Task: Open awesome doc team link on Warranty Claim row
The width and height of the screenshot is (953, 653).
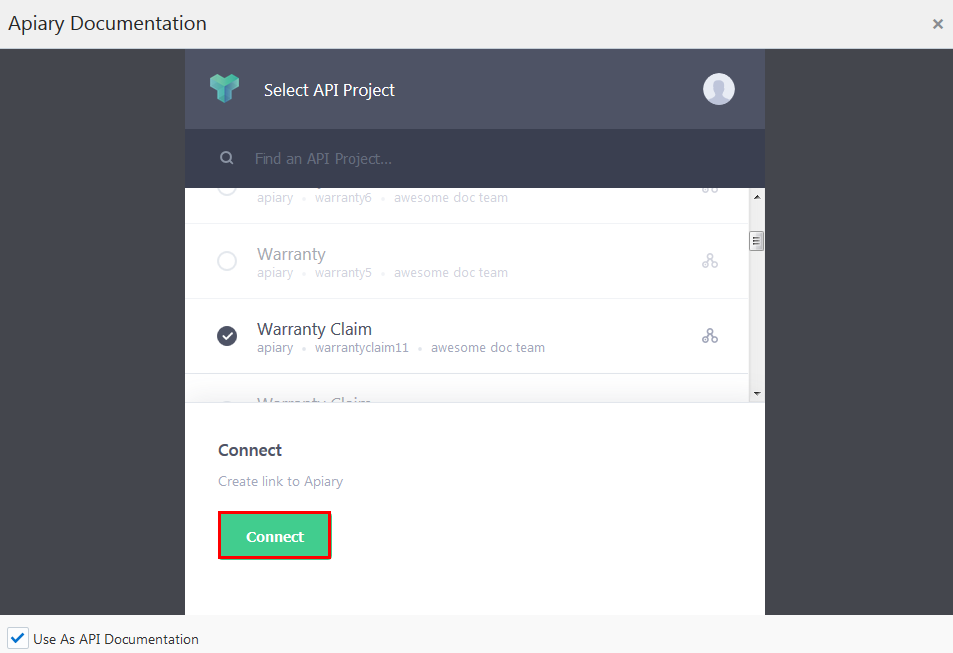Action: coord(488,347)
